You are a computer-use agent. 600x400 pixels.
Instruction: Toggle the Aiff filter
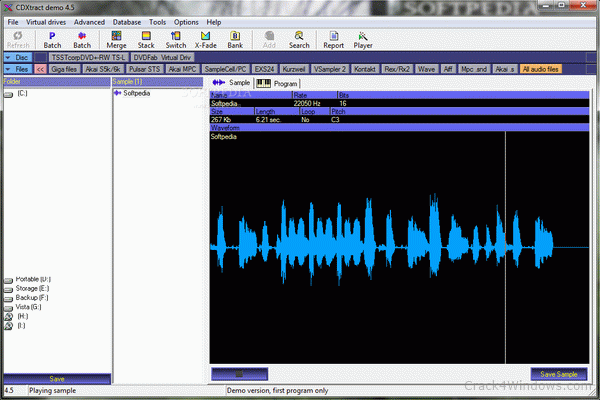[x=448, y=69]
